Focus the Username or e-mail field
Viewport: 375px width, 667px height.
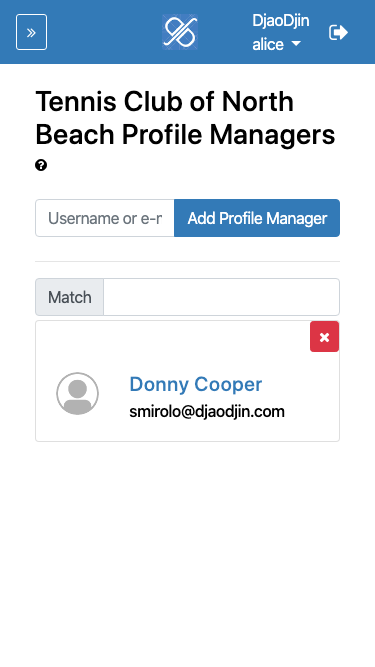(105, 218)
